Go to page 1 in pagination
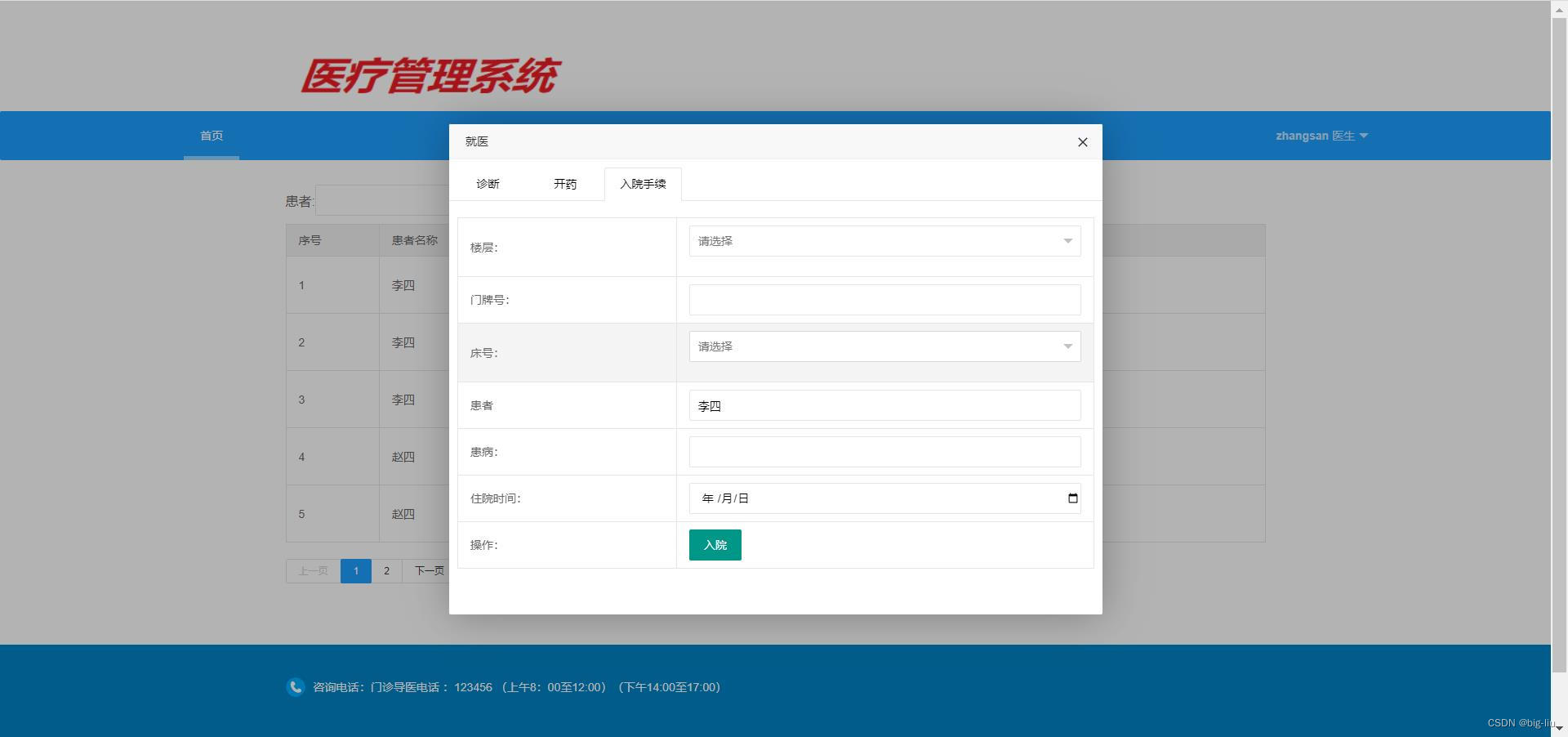This screenshot has width=1568, height=737. click(355, 571)
